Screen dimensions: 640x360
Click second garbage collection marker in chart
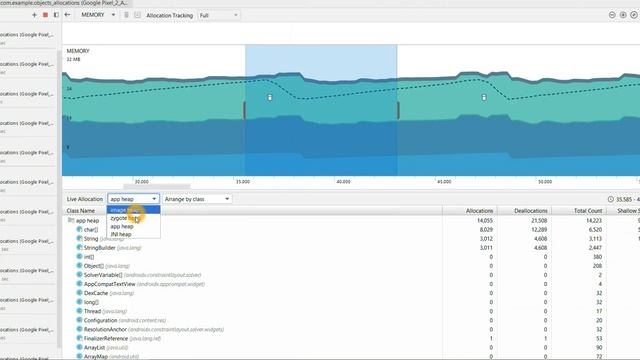click(x=484, y=97)
